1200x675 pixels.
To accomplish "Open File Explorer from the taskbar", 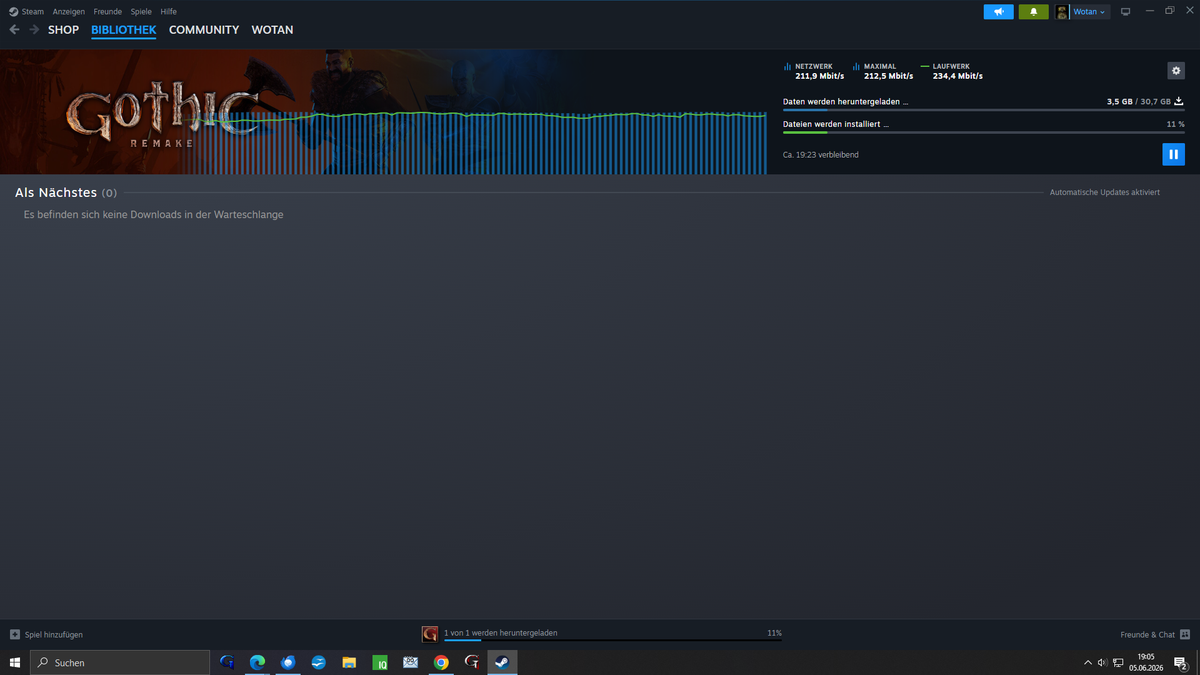I will (x=349, y=662).
